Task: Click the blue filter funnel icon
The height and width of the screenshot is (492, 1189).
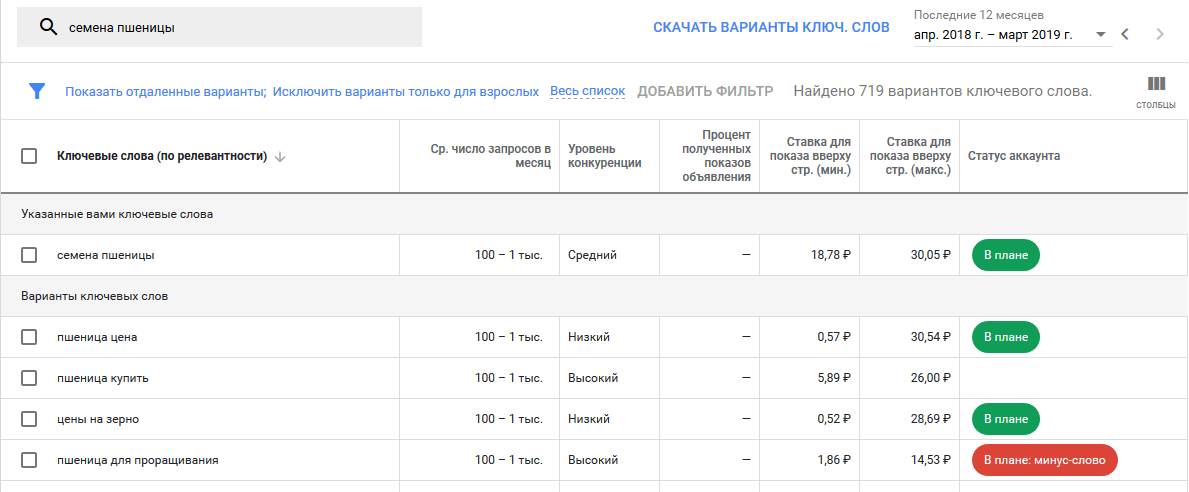Action: [37, 91]
